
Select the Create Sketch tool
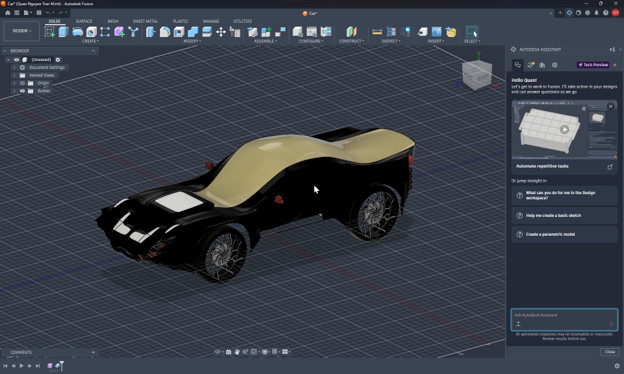click(50, 32)
